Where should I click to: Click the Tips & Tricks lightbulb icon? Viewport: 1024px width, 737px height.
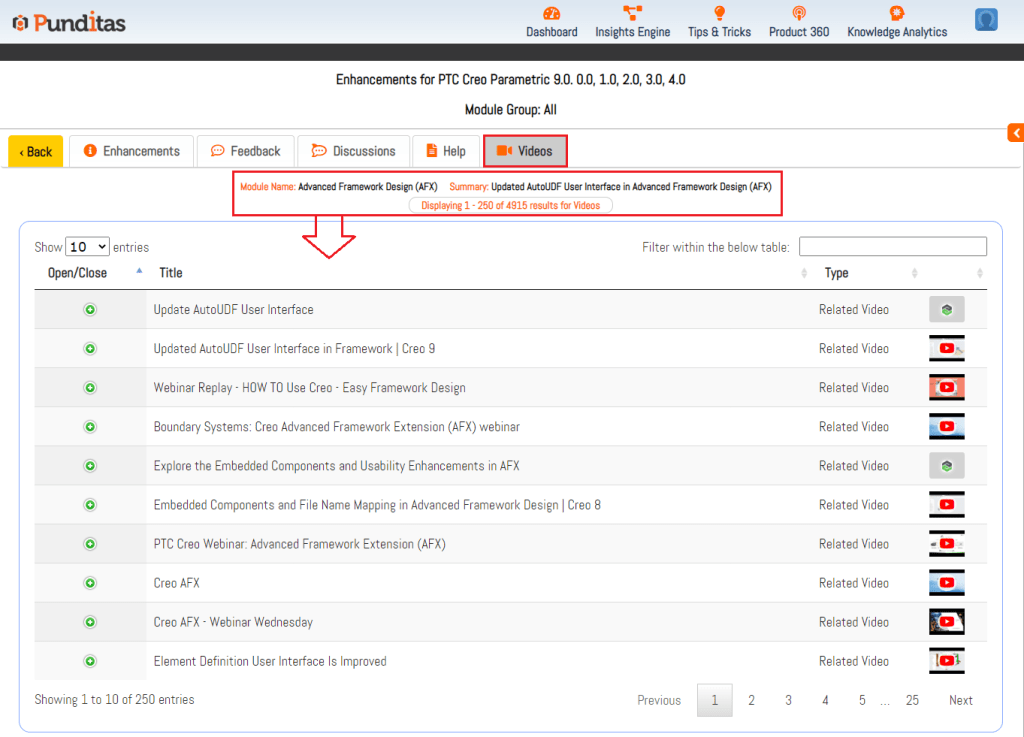coord(719,14)
